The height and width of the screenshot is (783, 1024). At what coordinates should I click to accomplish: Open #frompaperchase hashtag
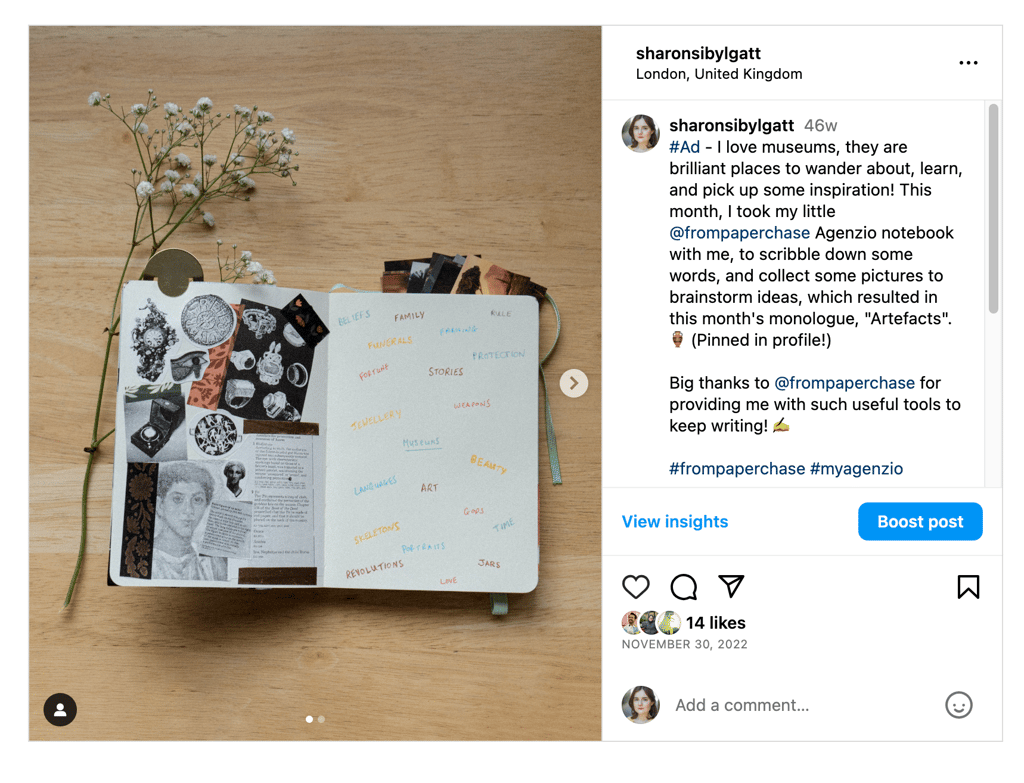(x=737, y=469)
